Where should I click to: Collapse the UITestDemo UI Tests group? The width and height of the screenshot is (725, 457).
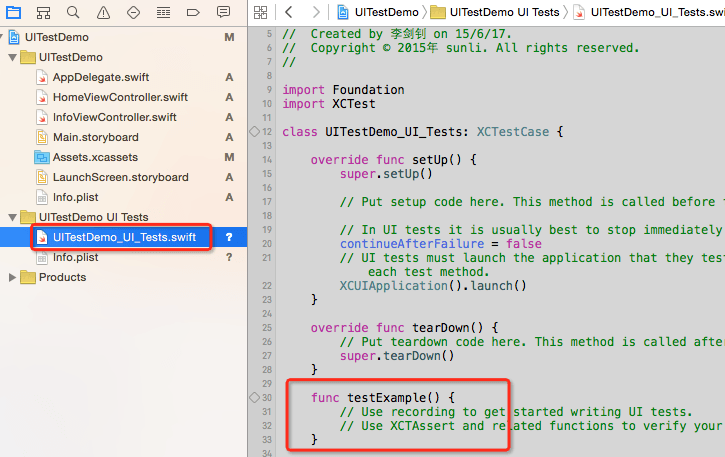point(12,217)
